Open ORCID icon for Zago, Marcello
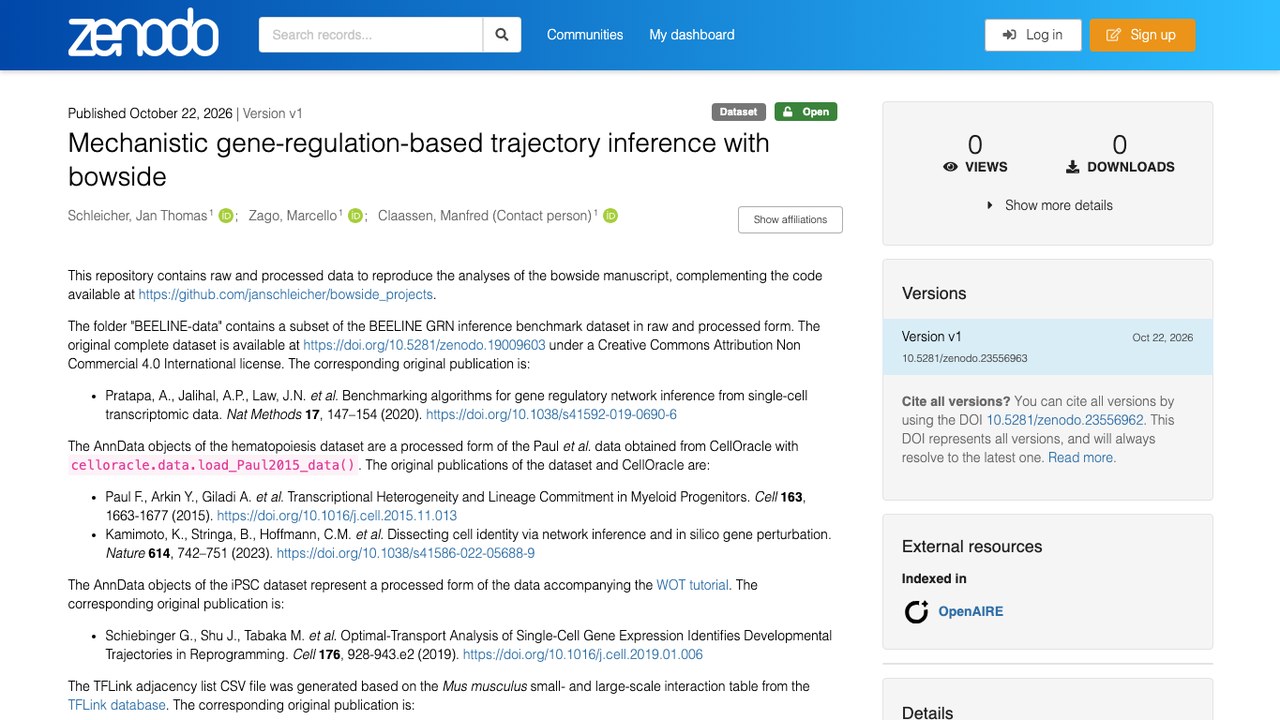 355,216
